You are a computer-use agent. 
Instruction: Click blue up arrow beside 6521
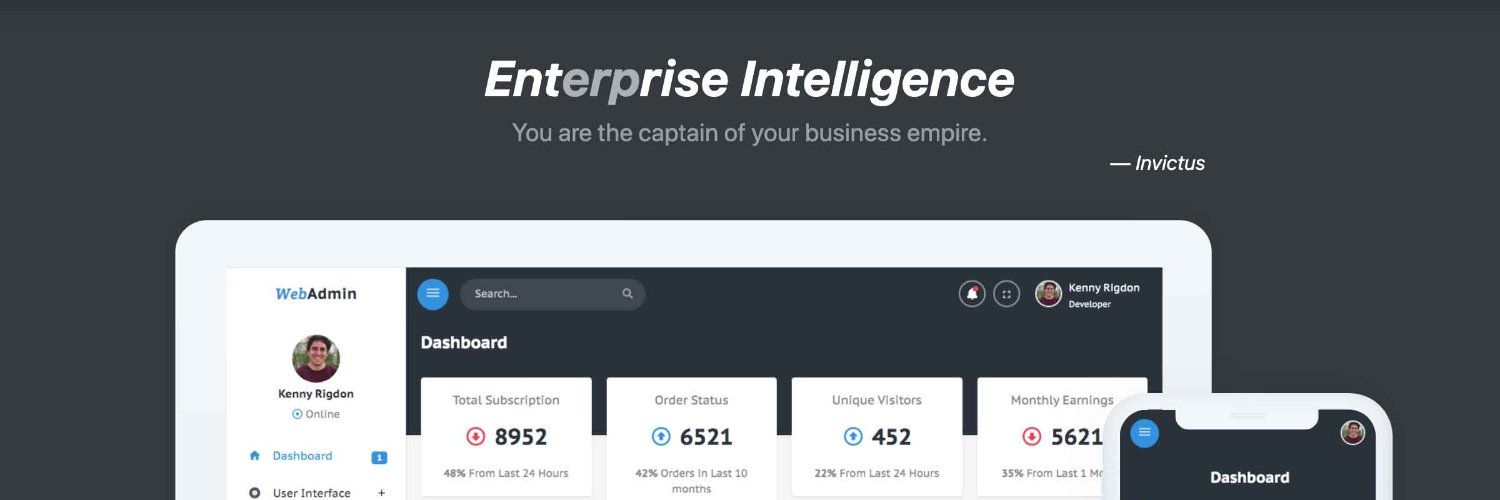click(x=661, y=437)
